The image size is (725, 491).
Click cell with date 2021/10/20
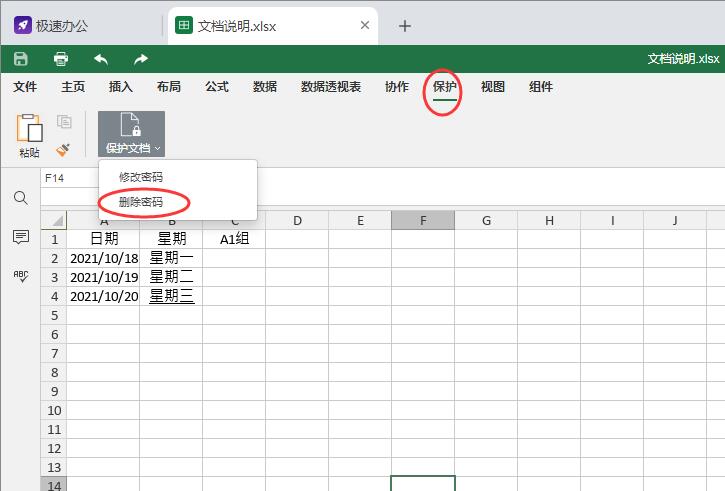click(104, 296)
